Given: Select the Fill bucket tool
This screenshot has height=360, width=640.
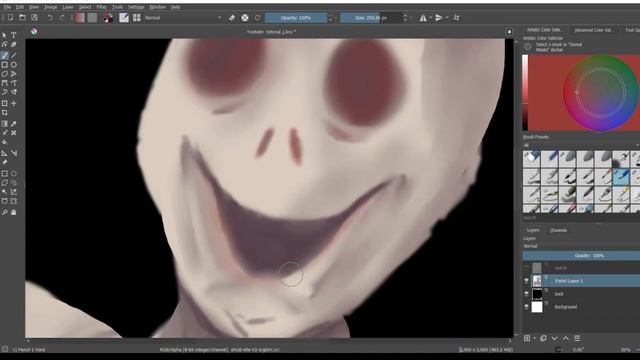Looking at the screenshot, I should point(4,142).
